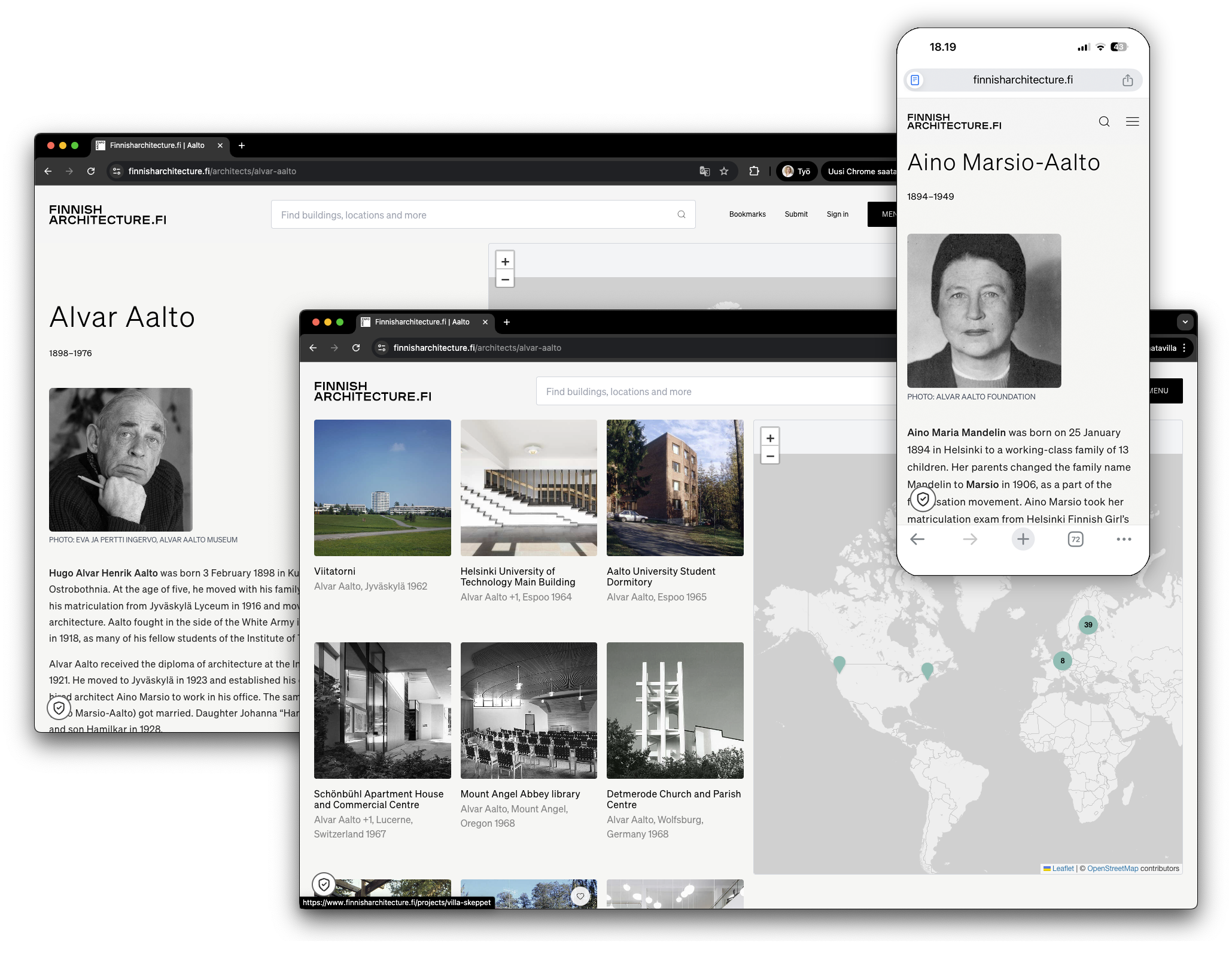This screenshot has width=1232, height=956.
Task: Click the shield privacy badge on front window
Action: click(324, 884)
